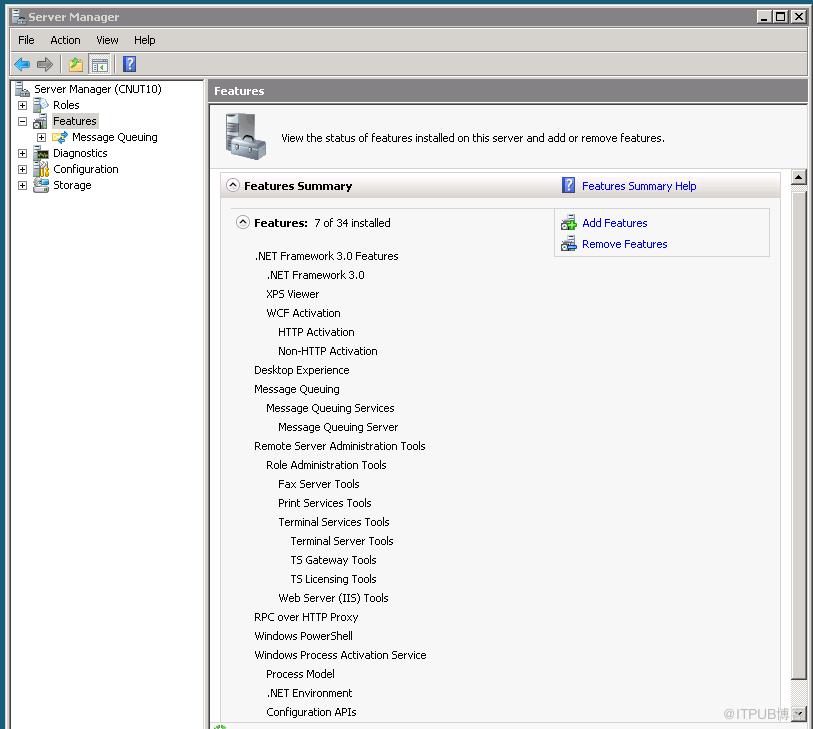The width and height of the screenshot is (813, 729).
Task: Click the Features Summary Help question icon
Action: (x=568, y=185)
